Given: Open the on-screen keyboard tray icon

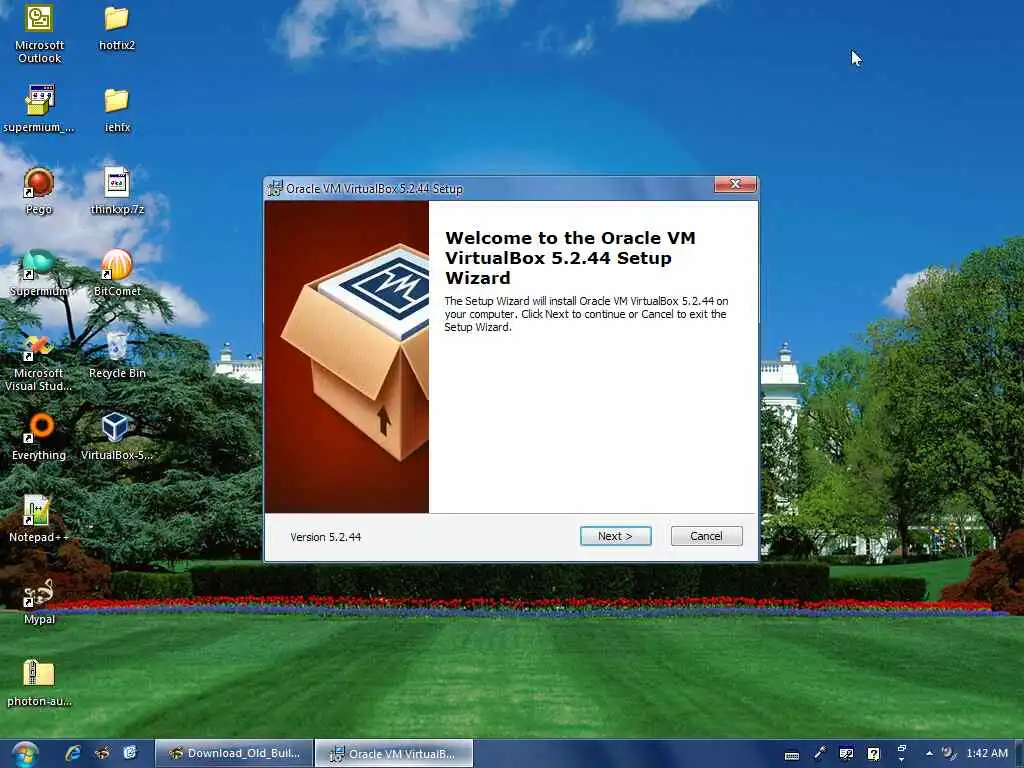Looking at the screenshot, I should click(x=792, y=756).
